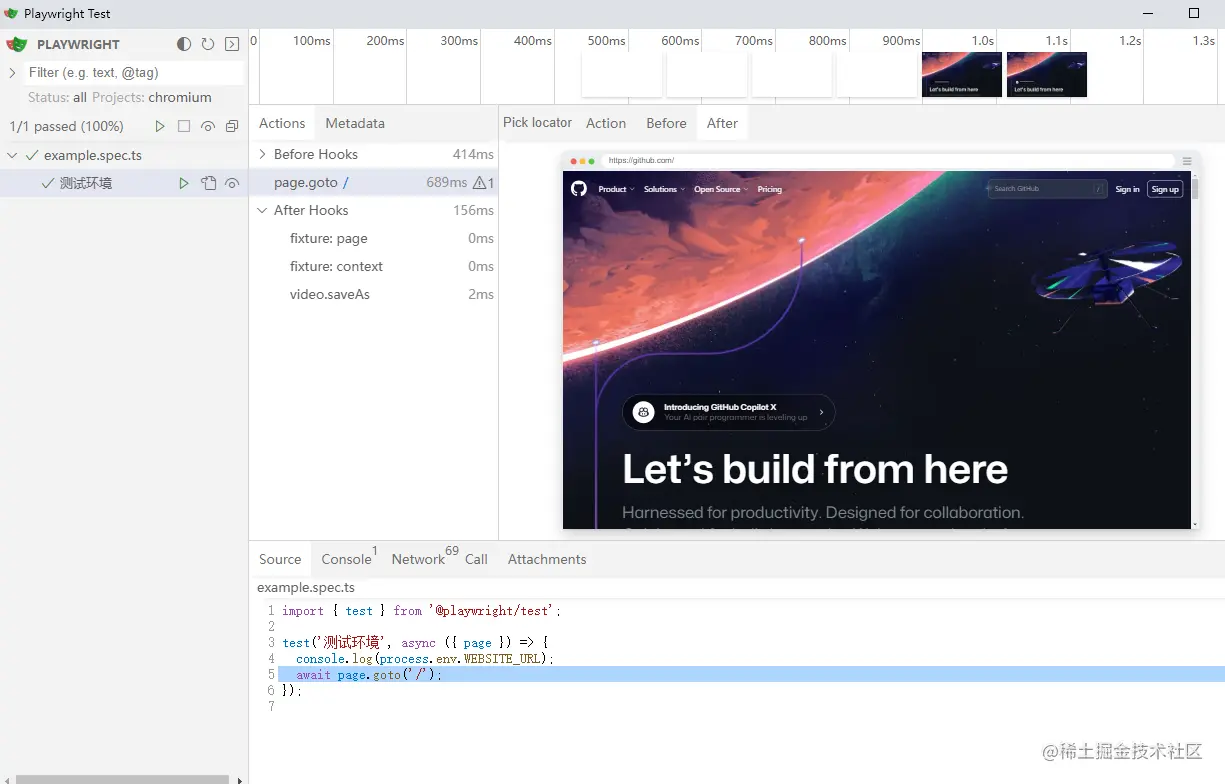Viewport: 1225px width, 784px height.
Task: Toggle watch all eye icon
Action: coord(208,126)
